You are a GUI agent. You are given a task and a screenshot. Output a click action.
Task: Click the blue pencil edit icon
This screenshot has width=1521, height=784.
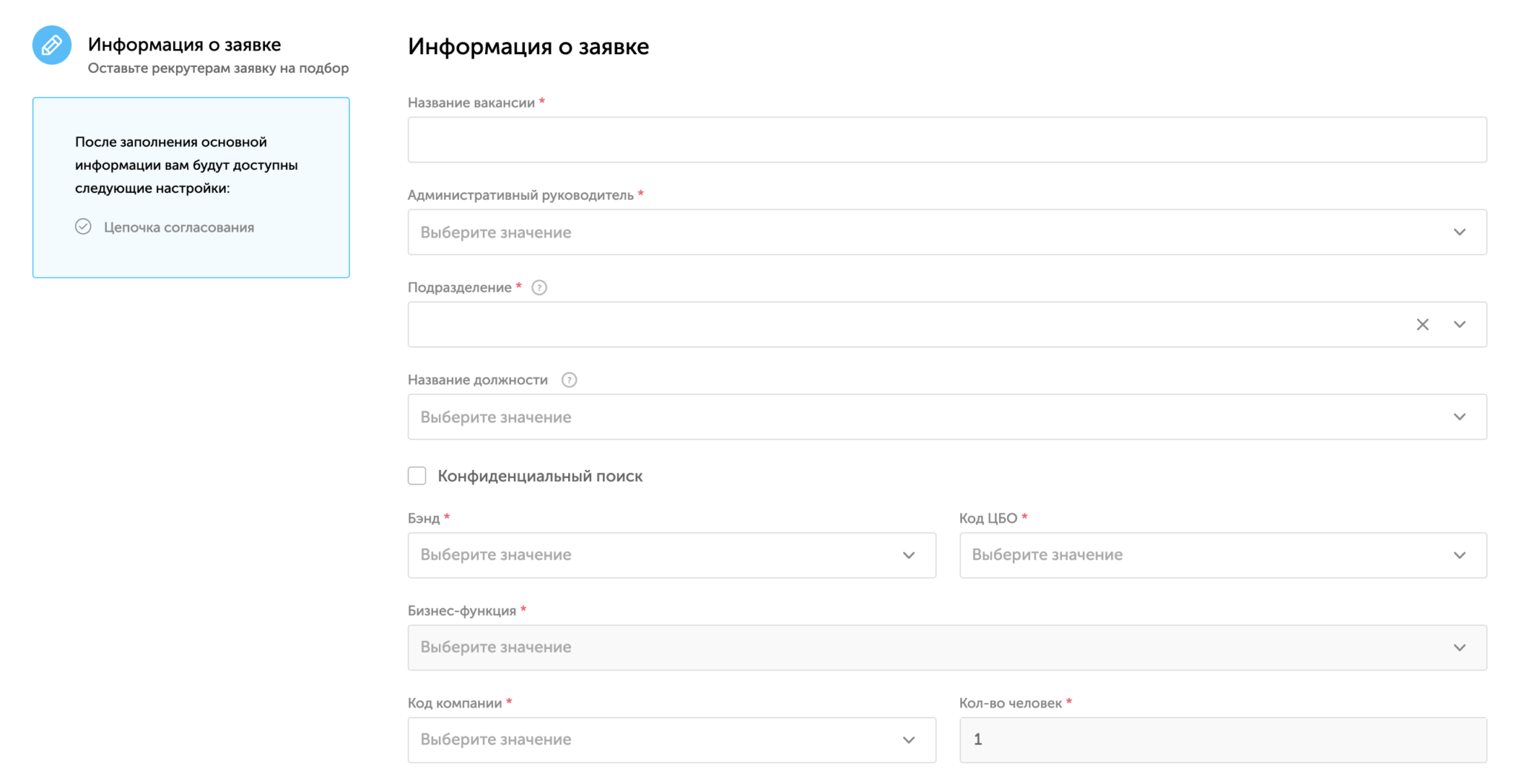52,45
